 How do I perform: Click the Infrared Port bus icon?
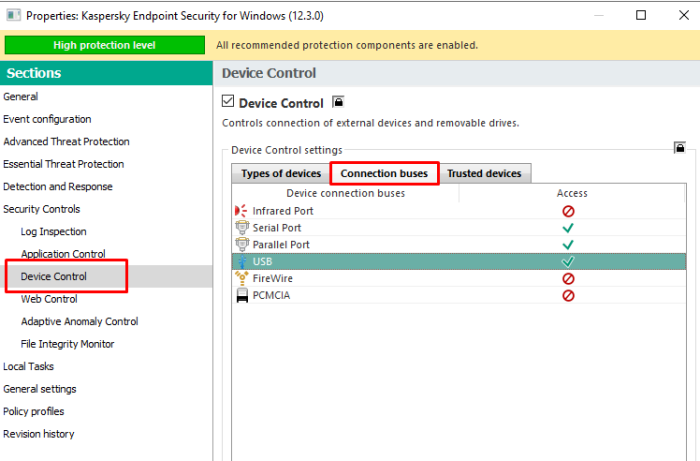(241, 211)
